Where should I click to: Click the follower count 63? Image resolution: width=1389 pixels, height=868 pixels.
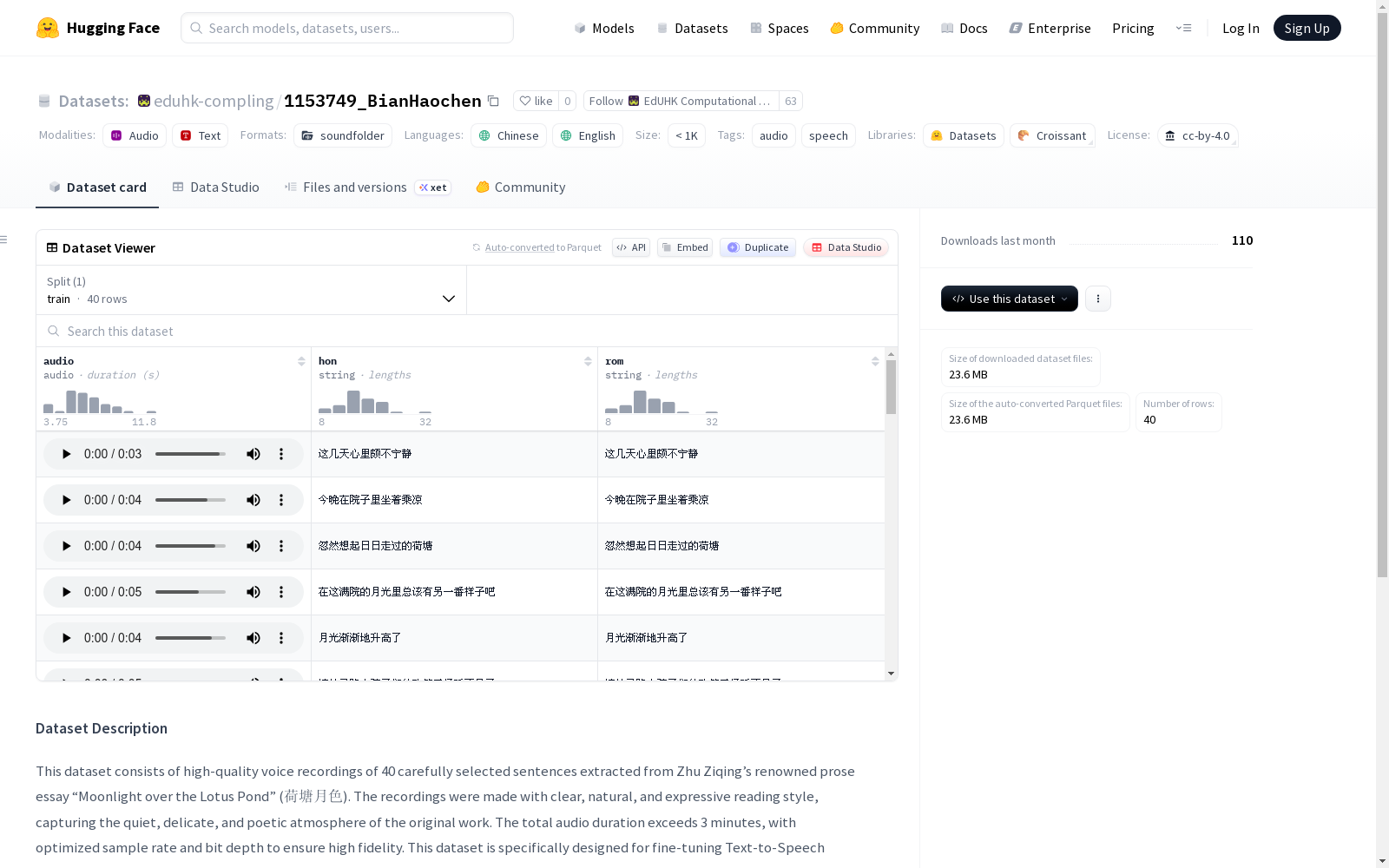(791, 101)
